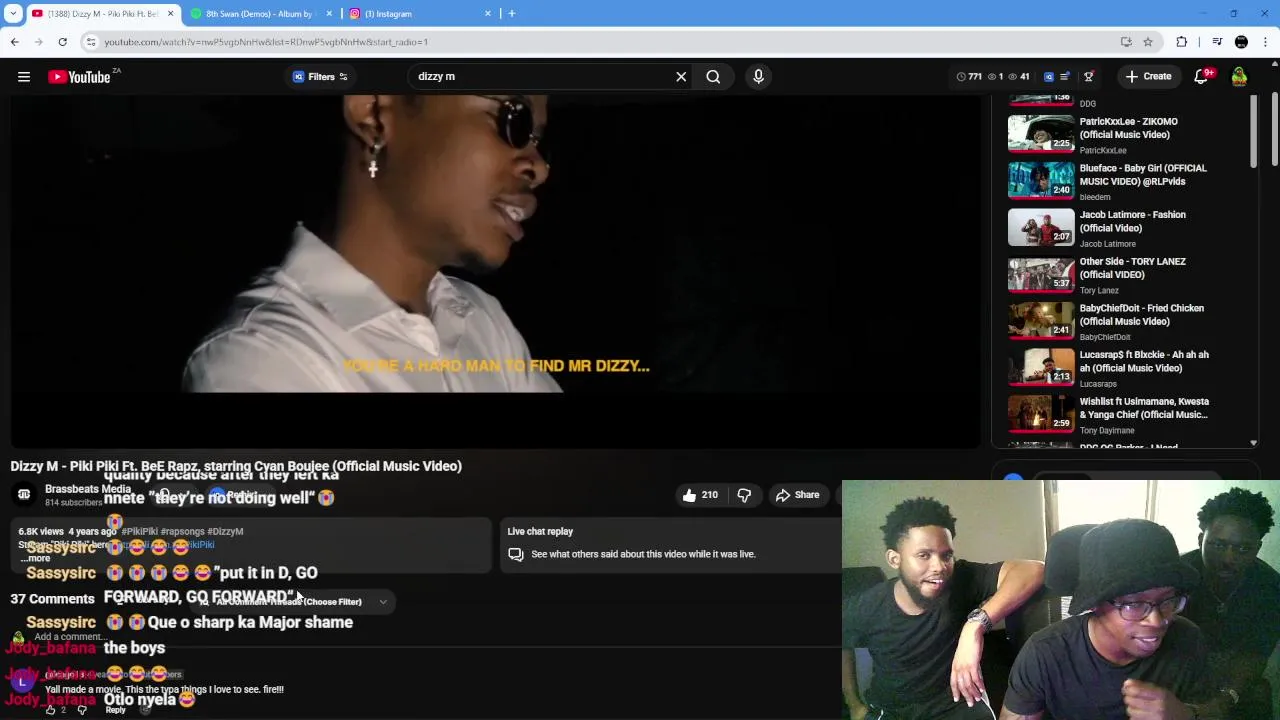Screen dimensions: 1280x720
Task: Open a new browser tab
Action: pos(511,14)
